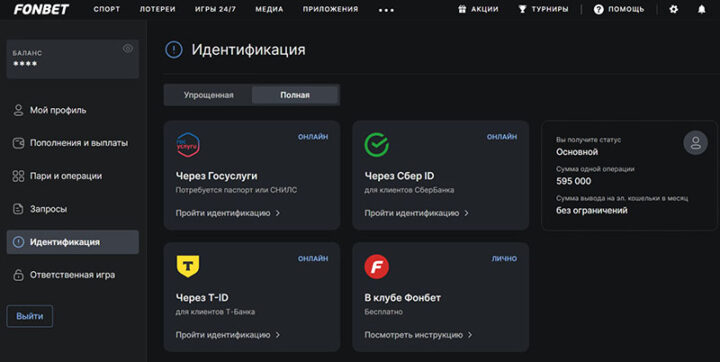Click the Основной status text

pyautogui.click(x=577, y=152)
